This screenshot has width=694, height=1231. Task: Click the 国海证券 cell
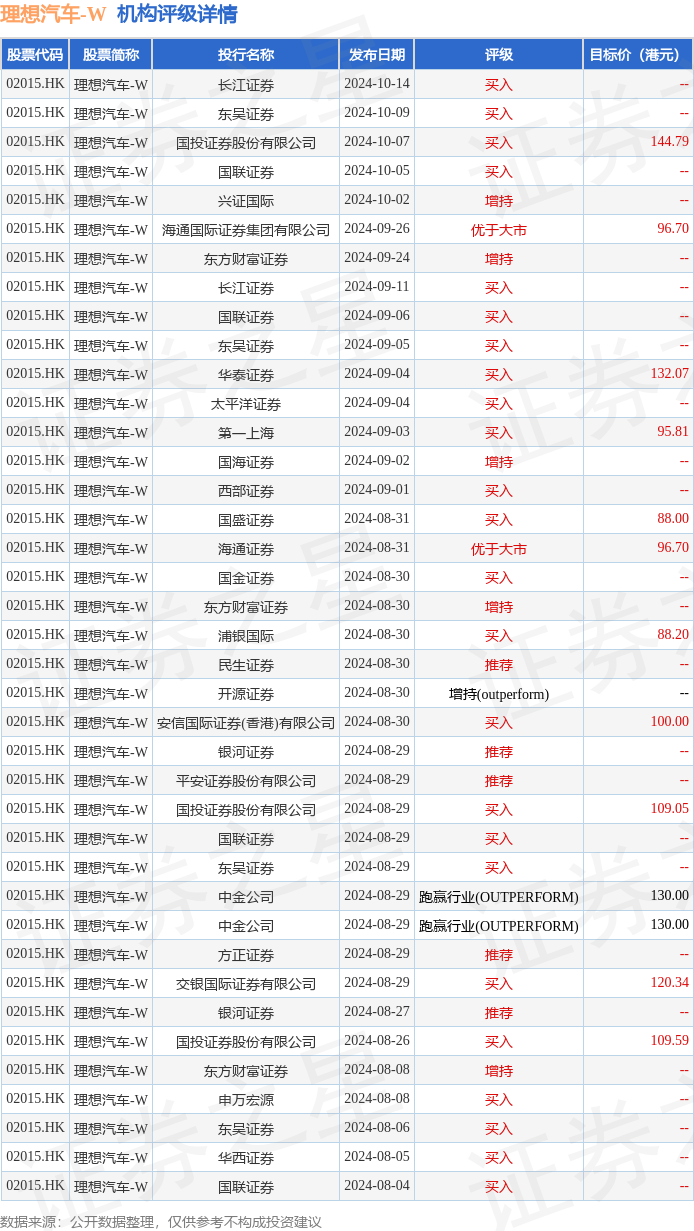246,461
